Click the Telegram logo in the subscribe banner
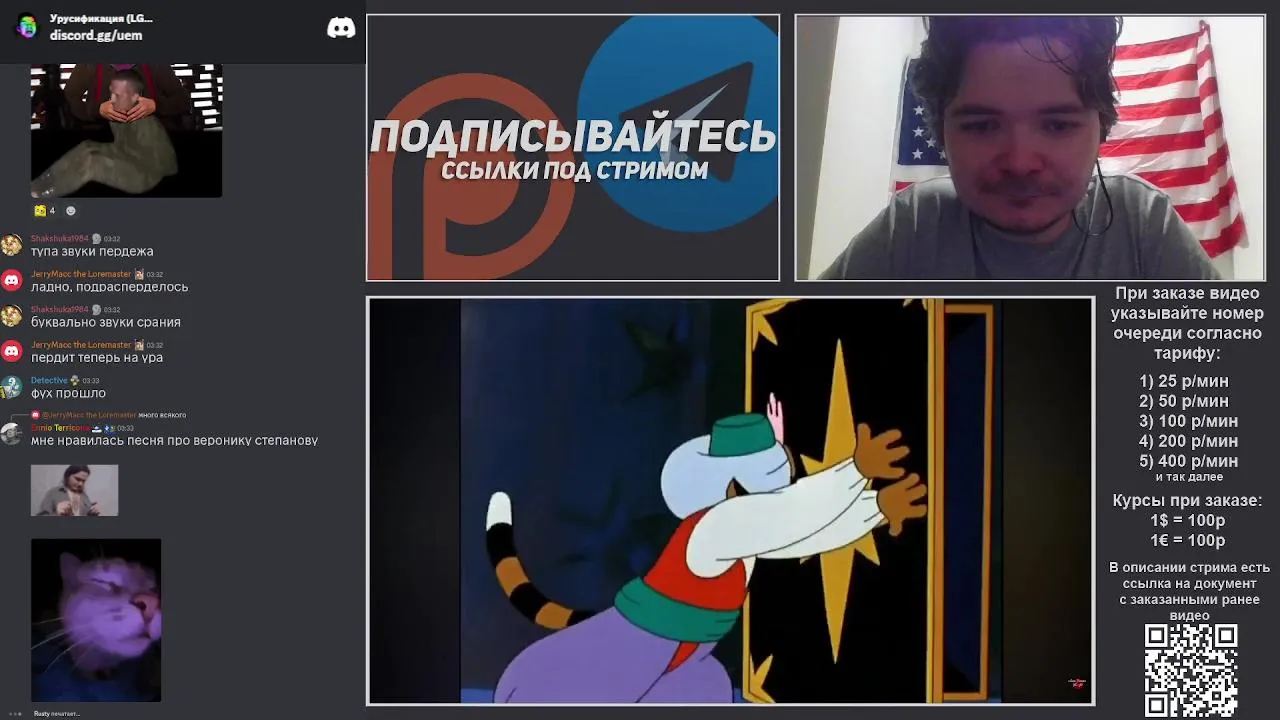 (678, 122)
